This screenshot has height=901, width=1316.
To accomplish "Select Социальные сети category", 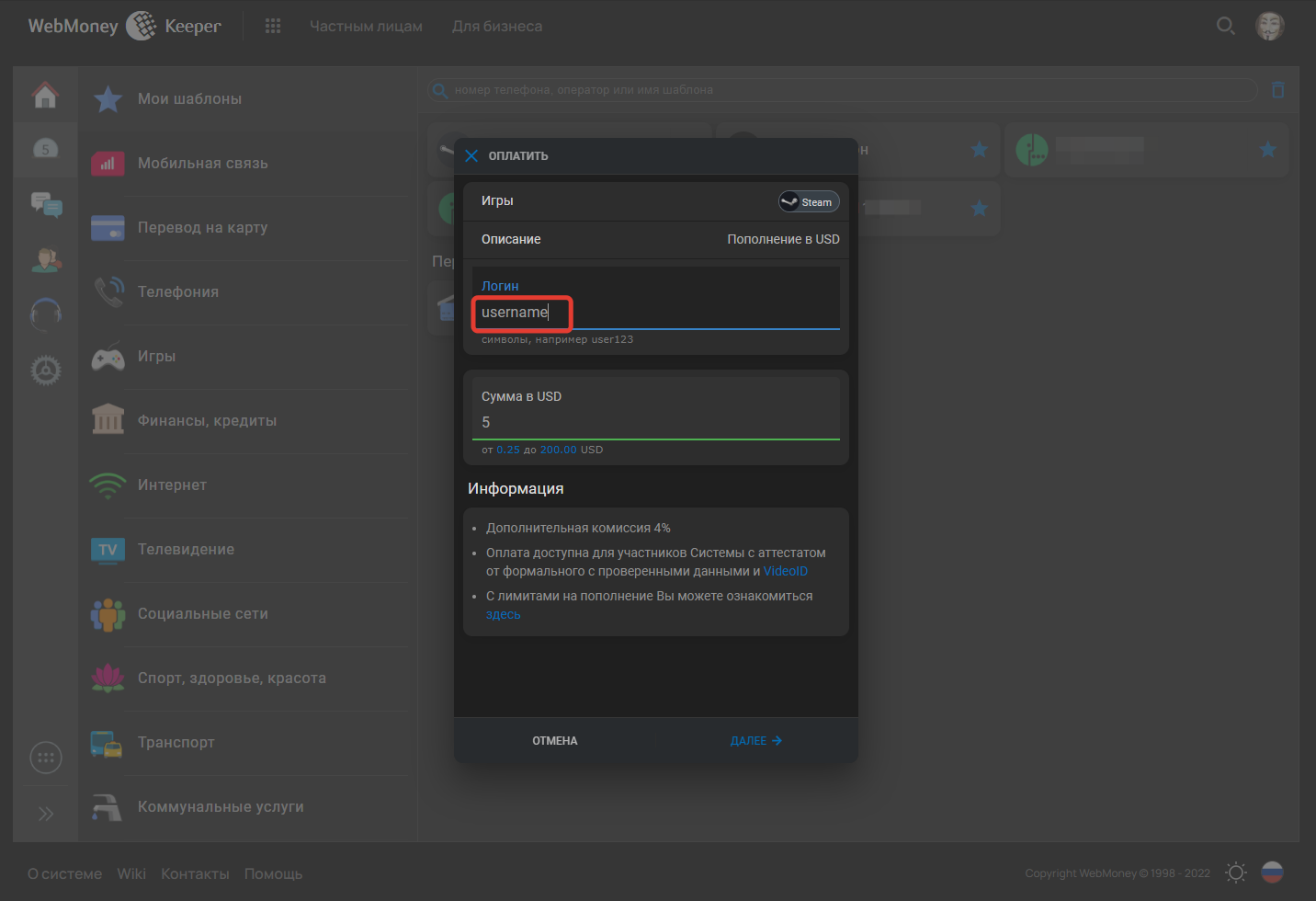I will [248, 614].
